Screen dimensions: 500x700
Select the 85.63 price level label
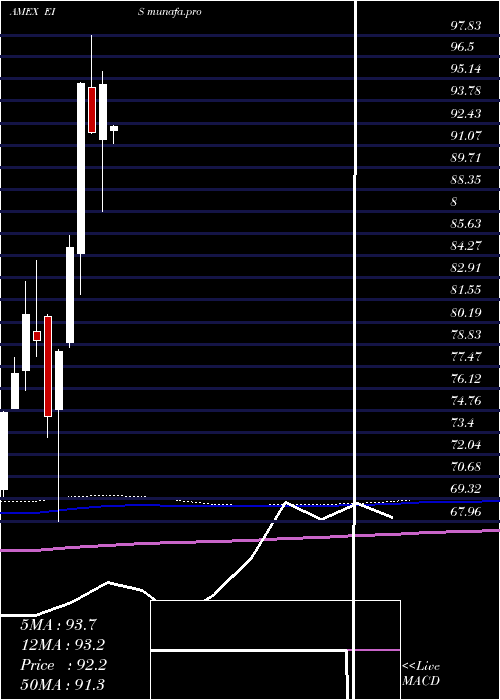click(x=466, y=223)
